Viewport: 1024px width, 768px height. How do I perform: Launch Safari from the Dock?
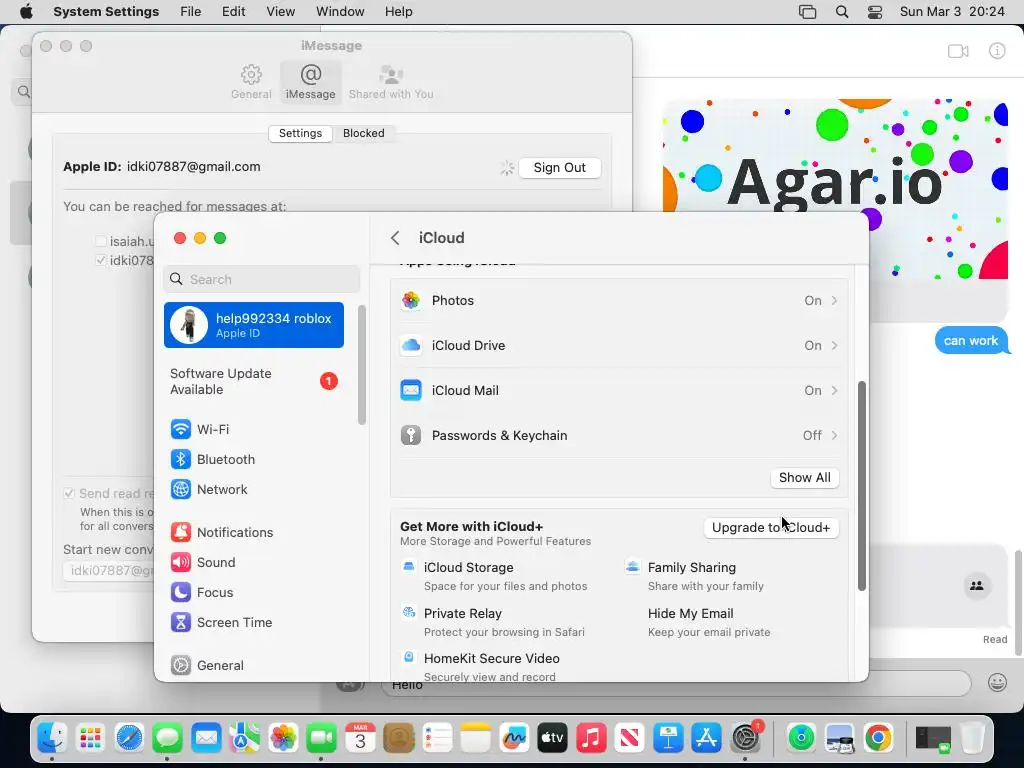pyautogui.click(x=129, y=738)
